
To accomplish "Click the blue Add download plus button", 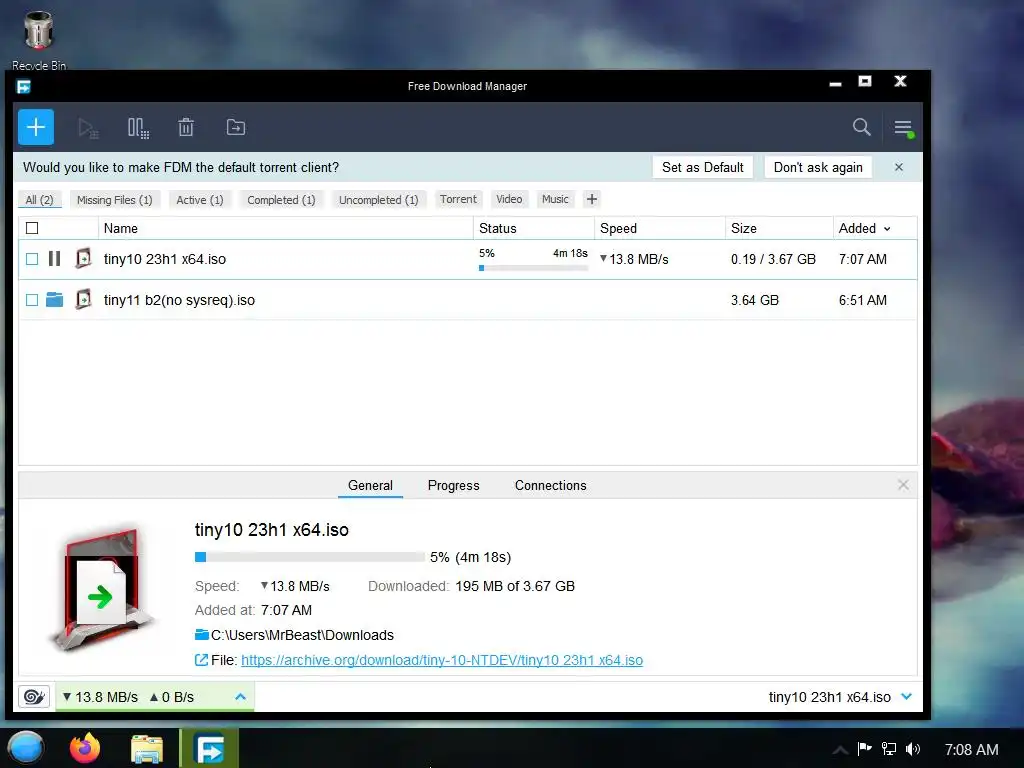I will [x=36, y=127].
